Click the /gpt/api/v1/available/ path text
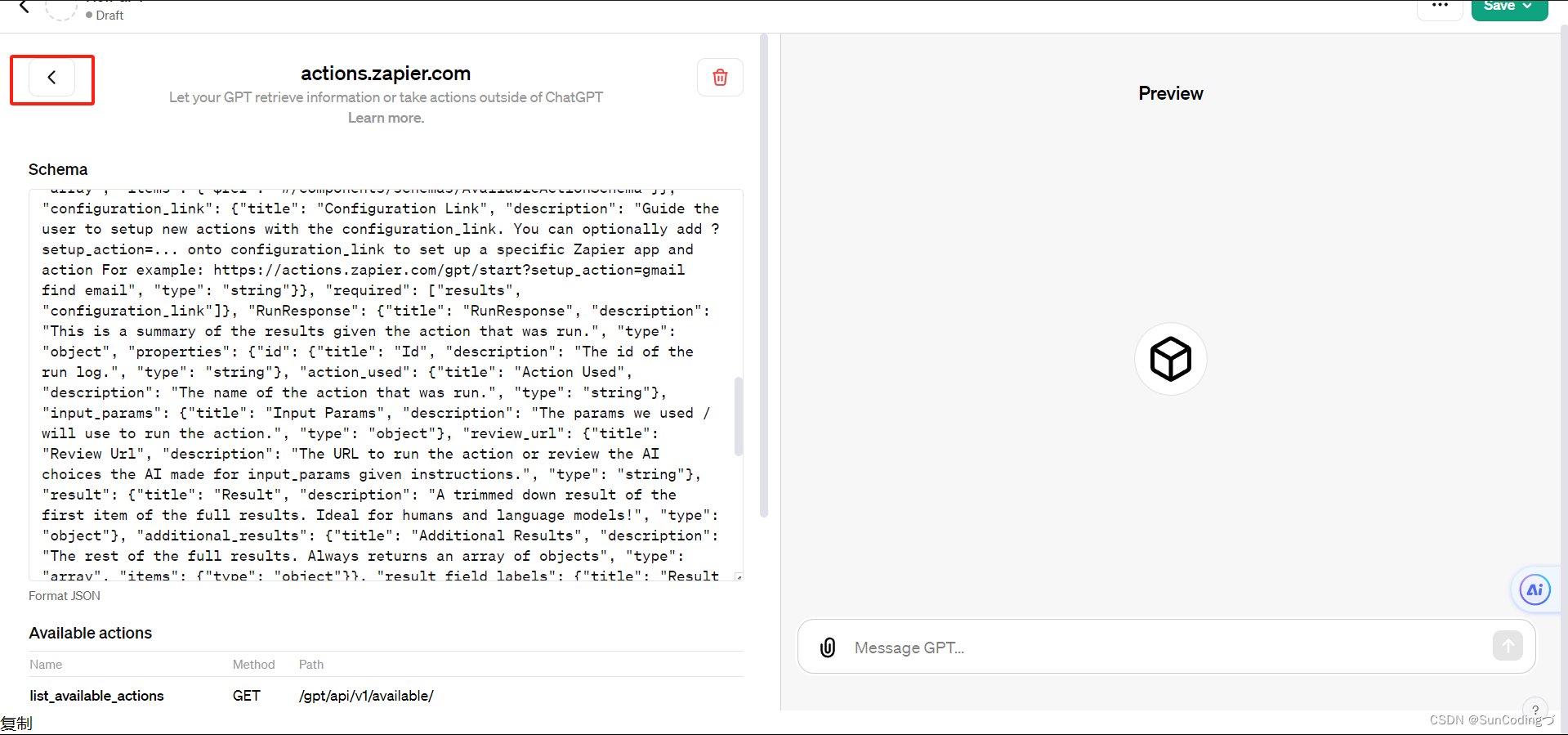Screen dimensions: 1568x735 click(365, 696)
